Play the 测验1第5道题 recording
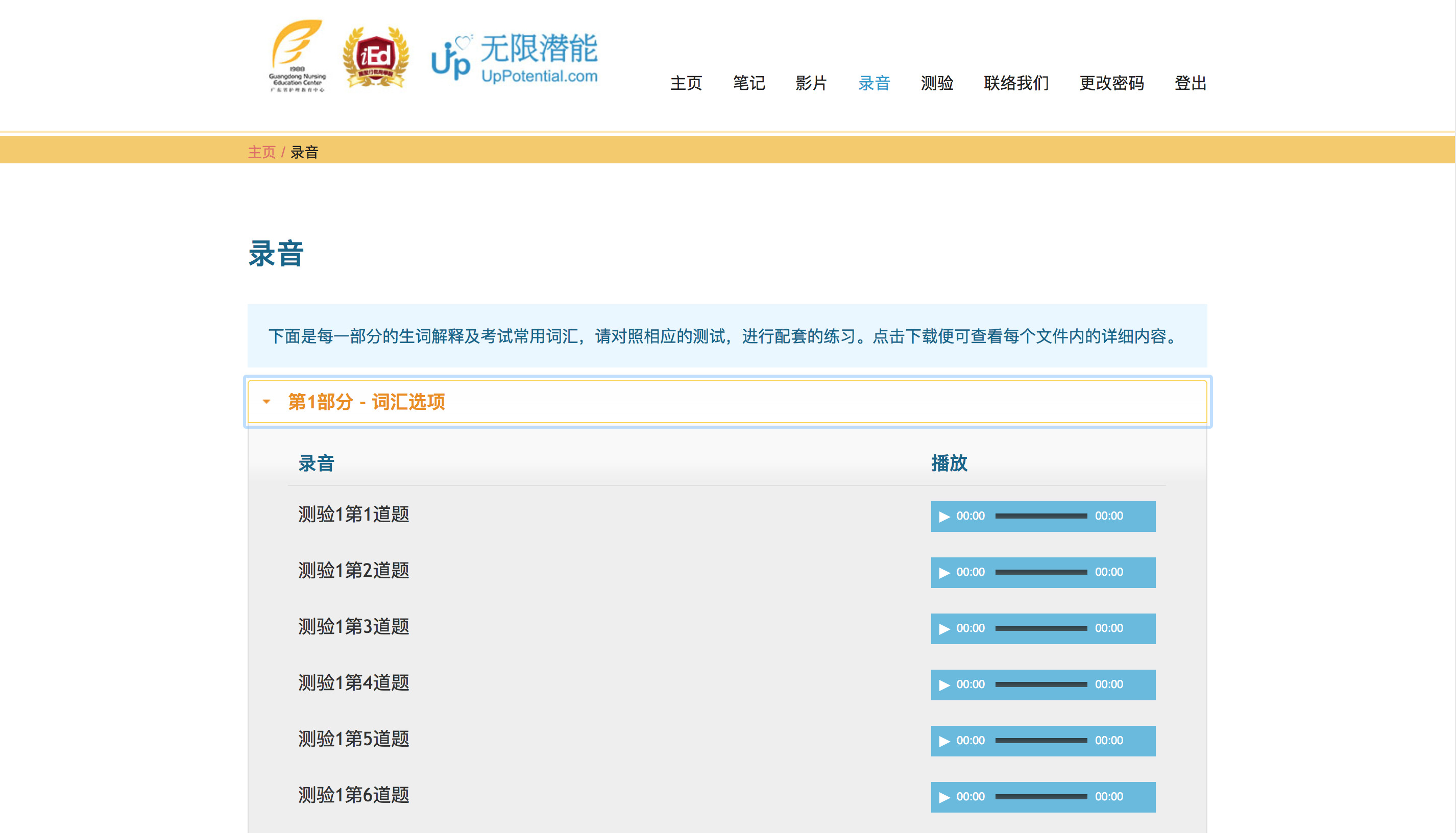This screenshot has height=833, width=1456. (944, 741)
